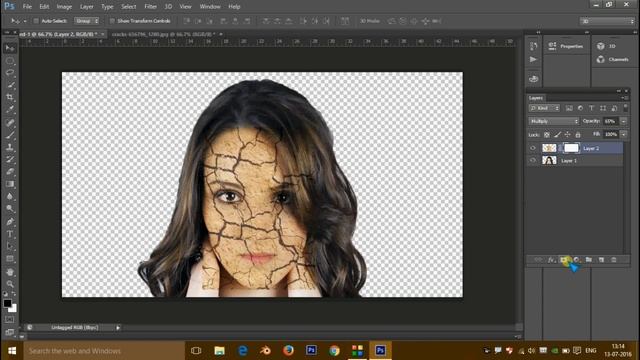Open the Multiply blend mode dropdown
Viewport: 640px width, 360px height.
554,121
